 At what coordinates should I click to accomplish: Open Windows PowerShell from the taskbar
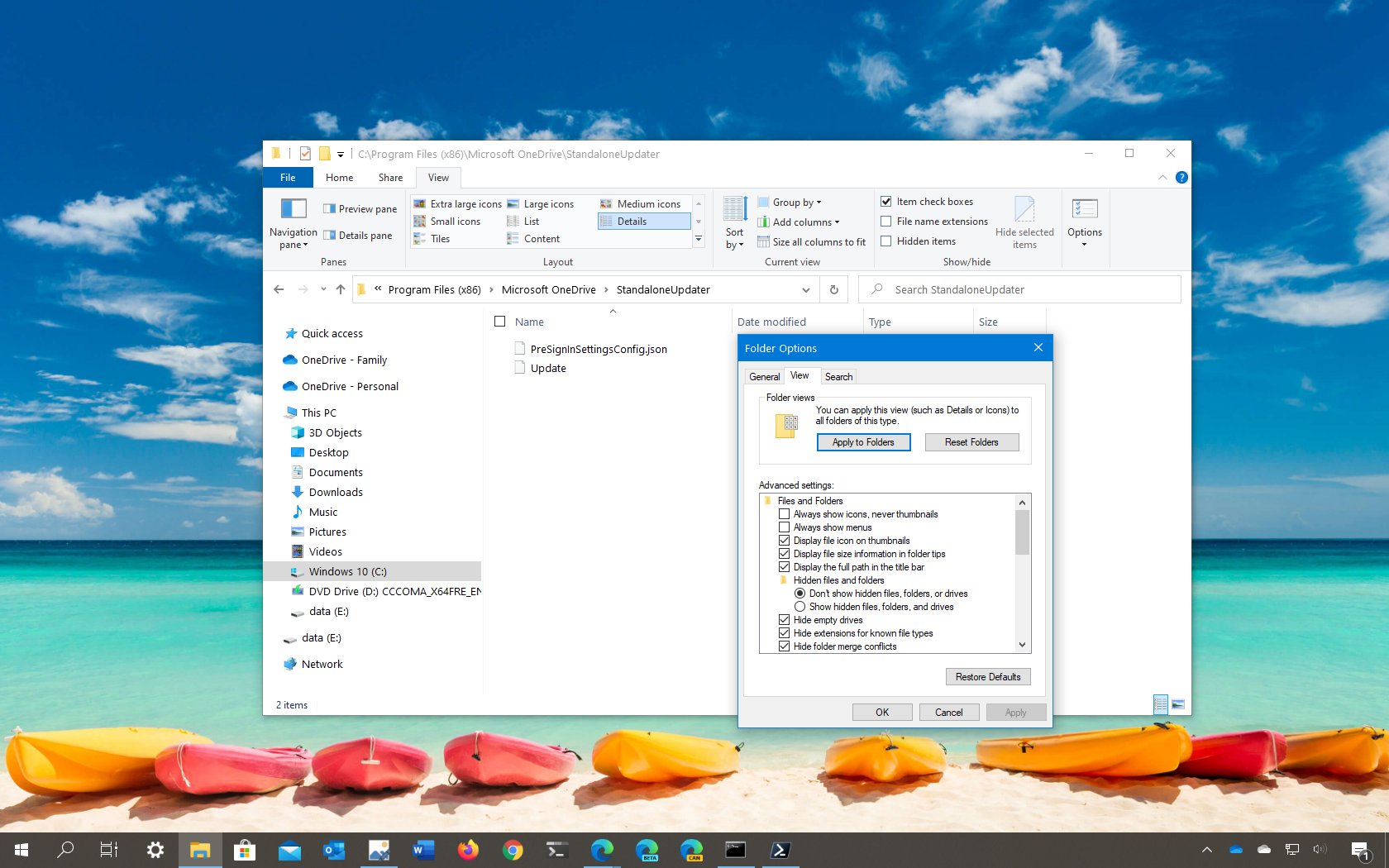point(780,849)
